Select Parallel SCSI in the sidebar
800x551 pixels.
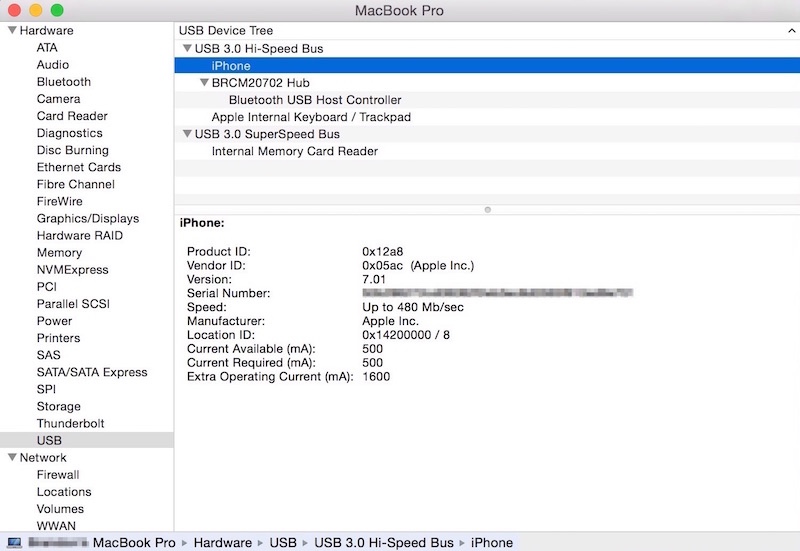tap(73, 304)
